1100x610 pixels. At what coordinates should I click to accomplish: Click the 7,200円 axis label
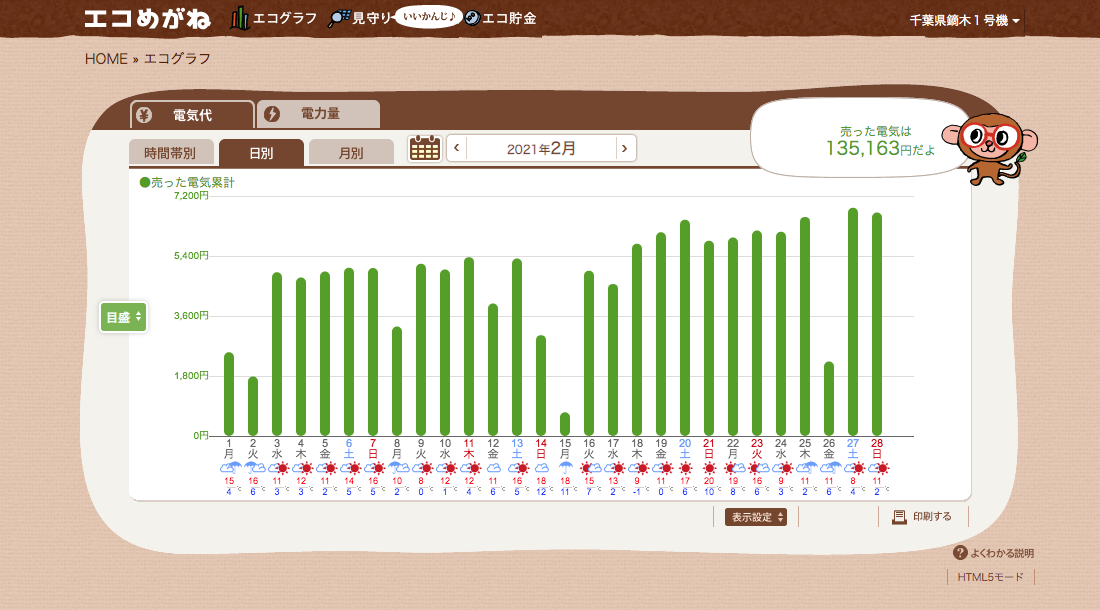pyautogui.click(x=191, y=196)
